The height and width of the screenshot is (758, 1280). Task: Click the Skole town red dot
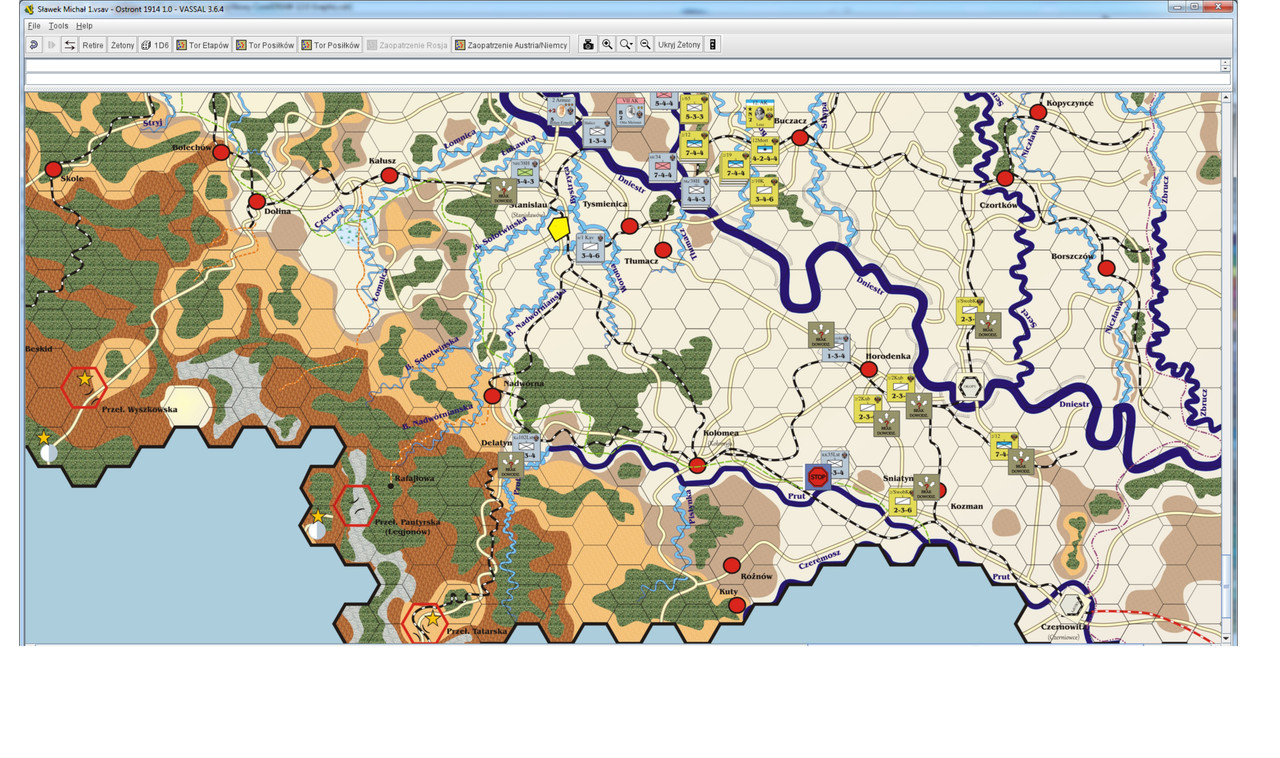tap(53, 169)
